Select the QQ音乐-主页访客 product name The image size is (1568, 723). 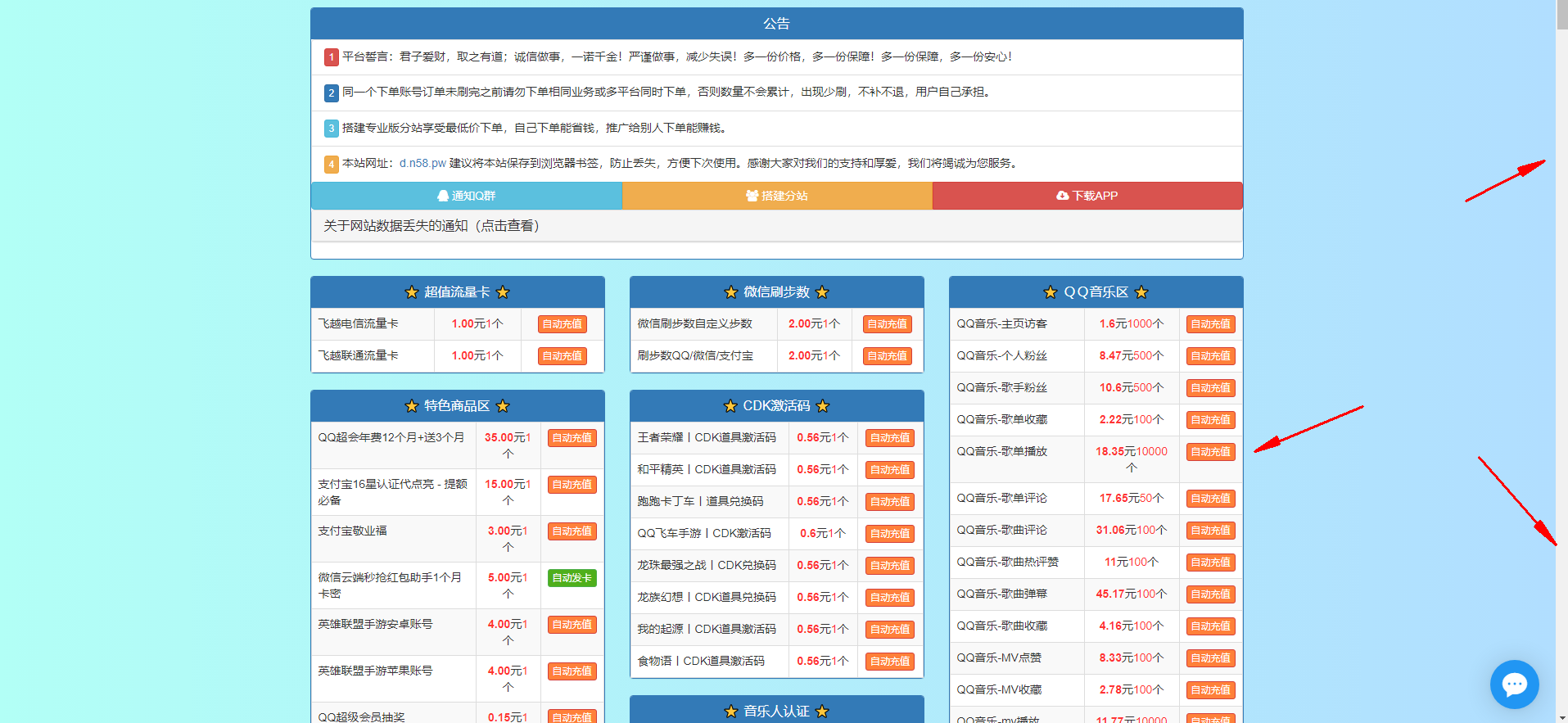point(1001,324)
